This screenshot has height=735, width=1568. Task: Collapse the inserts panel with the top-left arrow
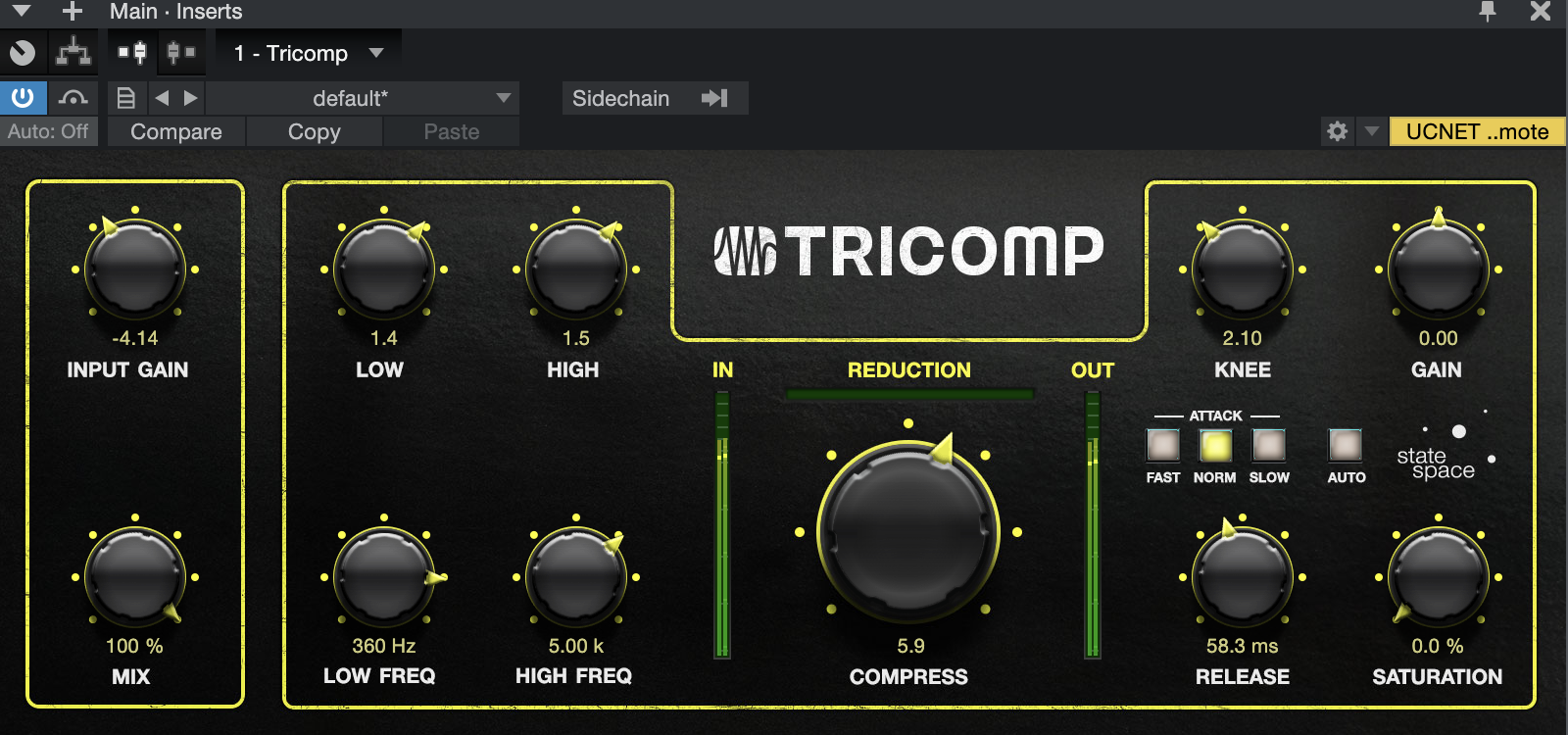pos(22,12)
